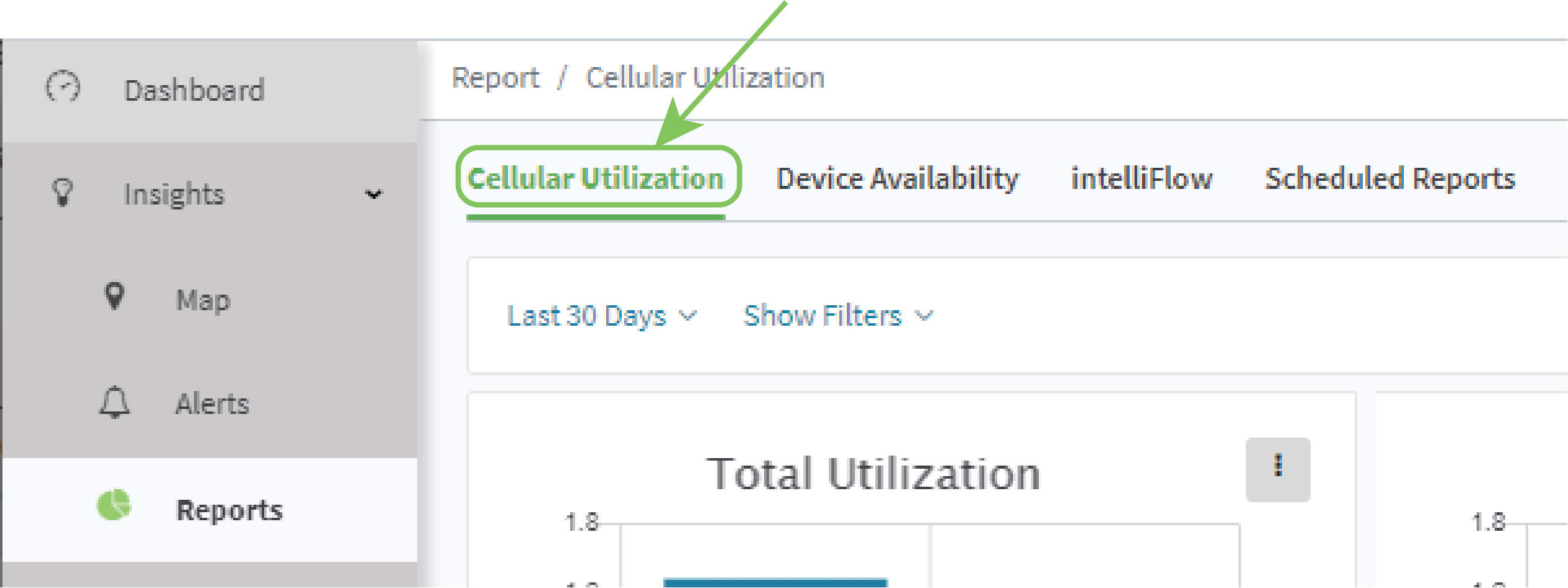The width and height of the screenshot is (1568, 588).
Task: Click the Reports pie chart icon
Action: pos(114,505)
